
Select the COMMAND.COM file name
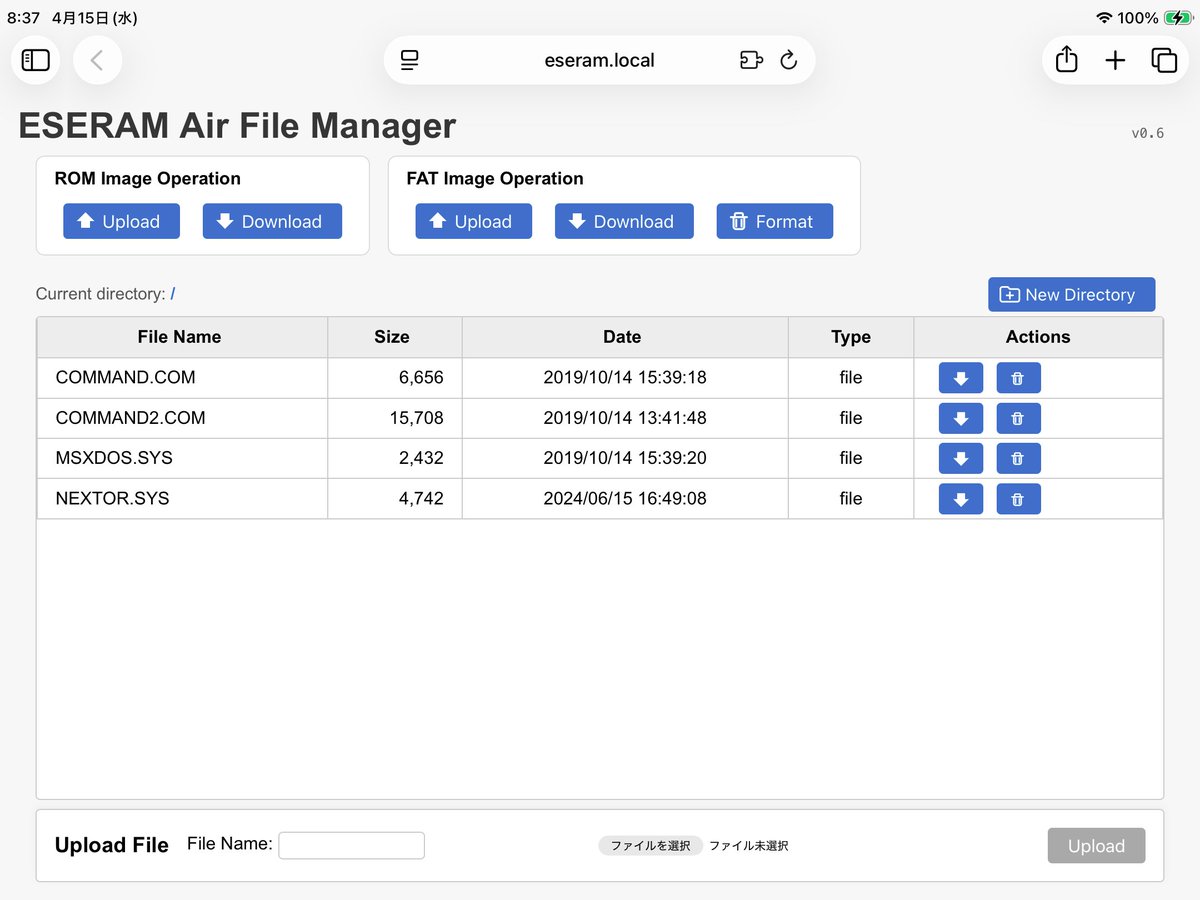click(126, 378)
